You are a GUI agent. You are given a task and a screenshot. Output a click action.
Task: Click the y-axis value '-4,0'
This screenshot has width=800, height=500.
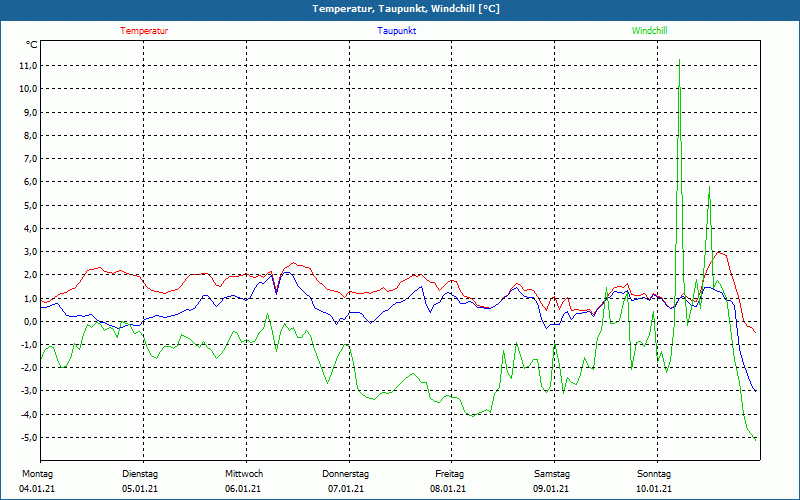point(27,414)
